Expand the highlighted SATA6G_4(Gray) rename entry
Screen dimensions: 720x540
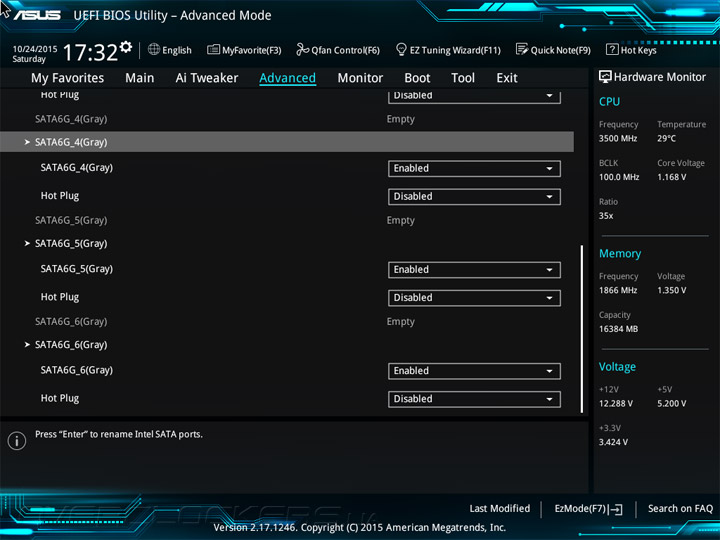[287, 142]
